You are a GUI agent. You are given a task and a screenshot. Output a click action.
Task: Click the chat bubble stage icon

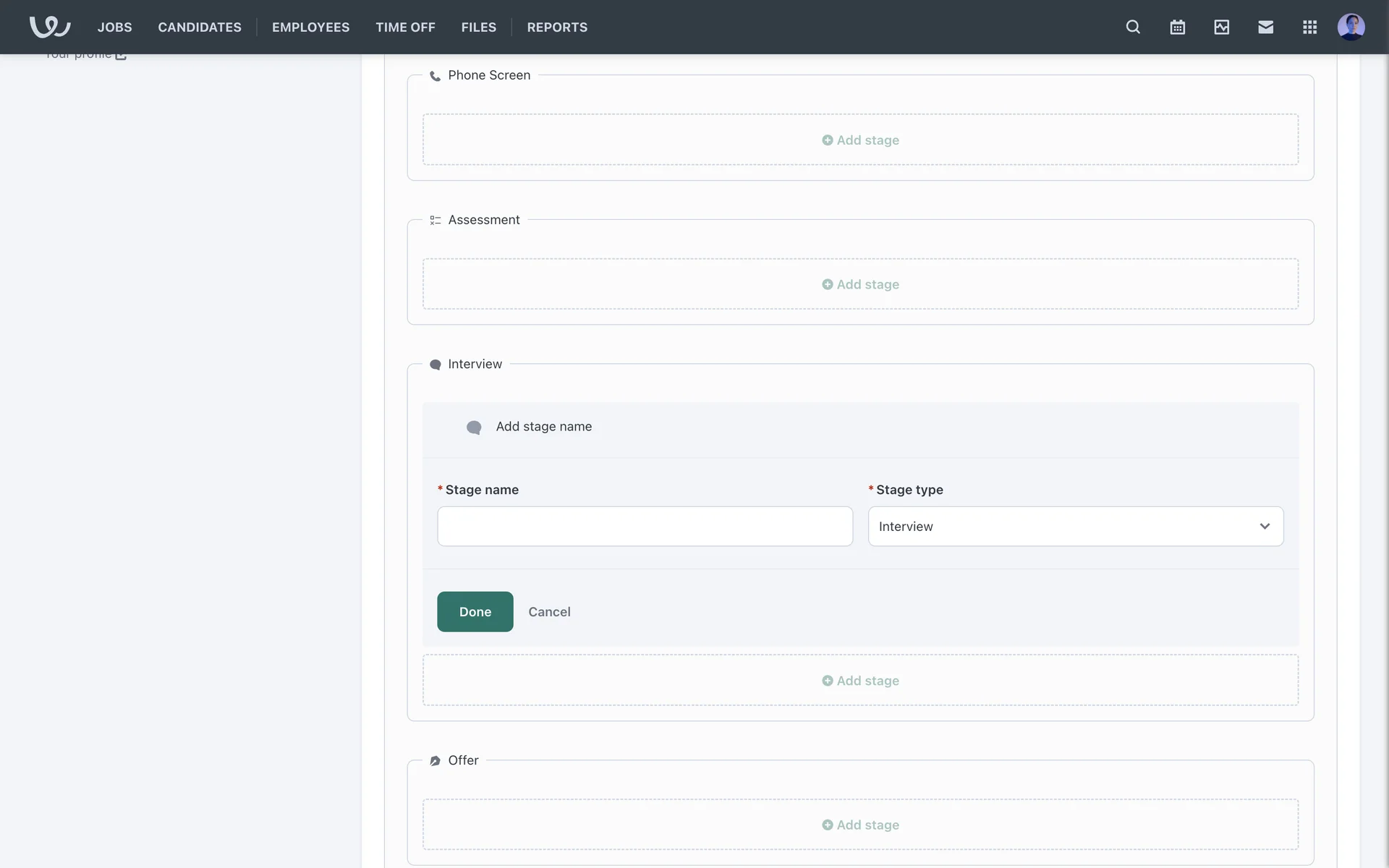pos(474,427)
